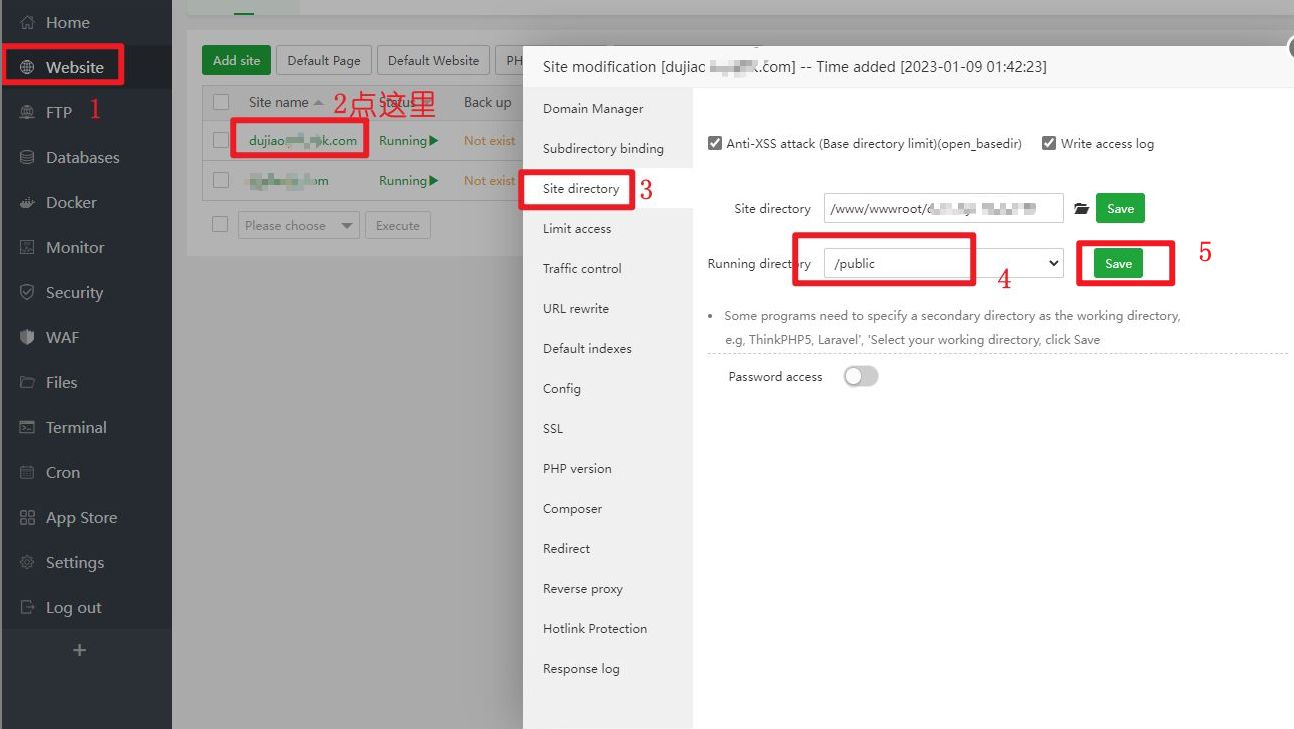Viewport: 1294px width, 729px height.
Task: Check select-all checkbox in site table header
Action: (221, 102)
